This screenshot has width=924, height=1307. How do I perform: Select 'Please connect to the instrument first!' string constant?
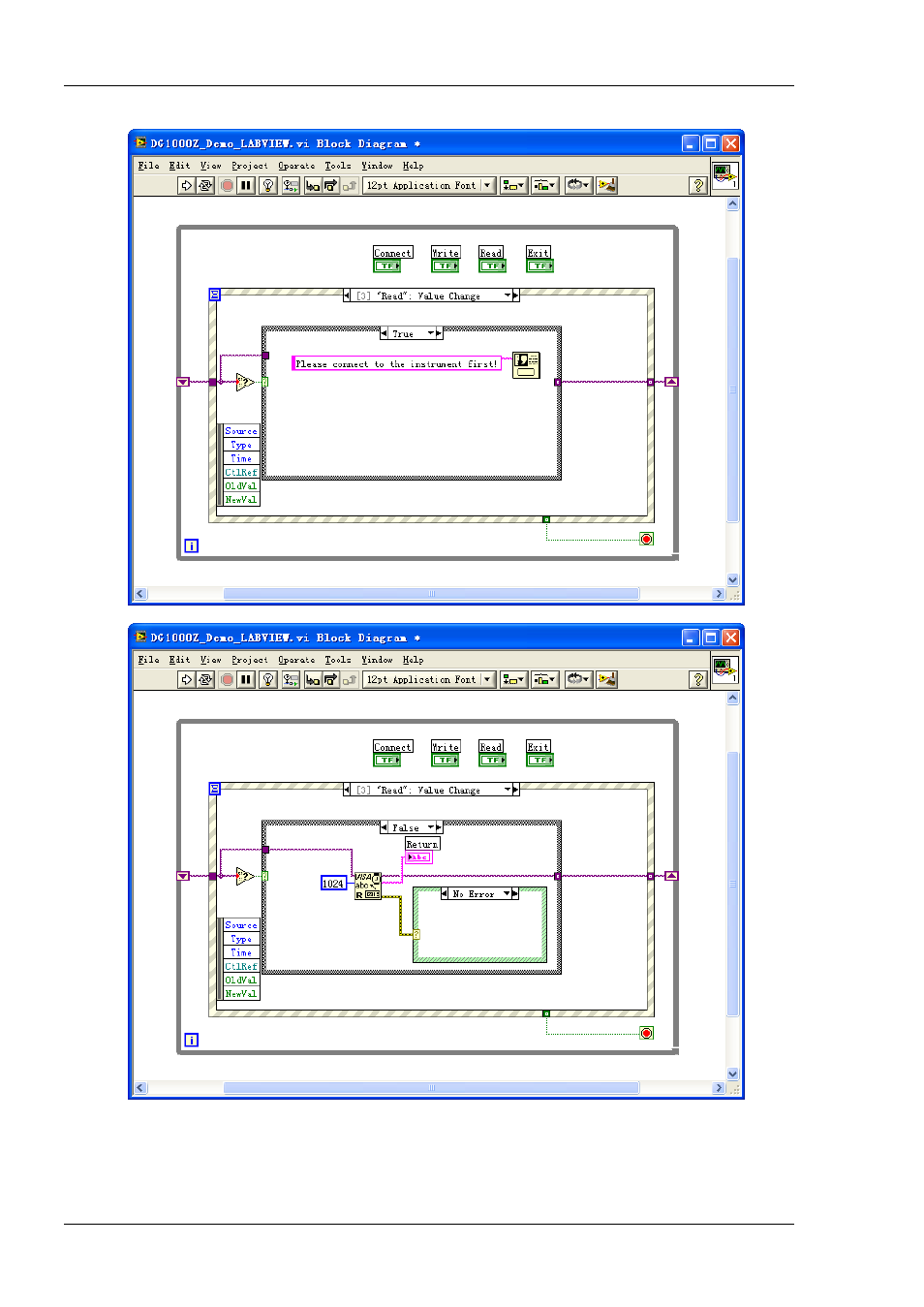click(396, 363)
